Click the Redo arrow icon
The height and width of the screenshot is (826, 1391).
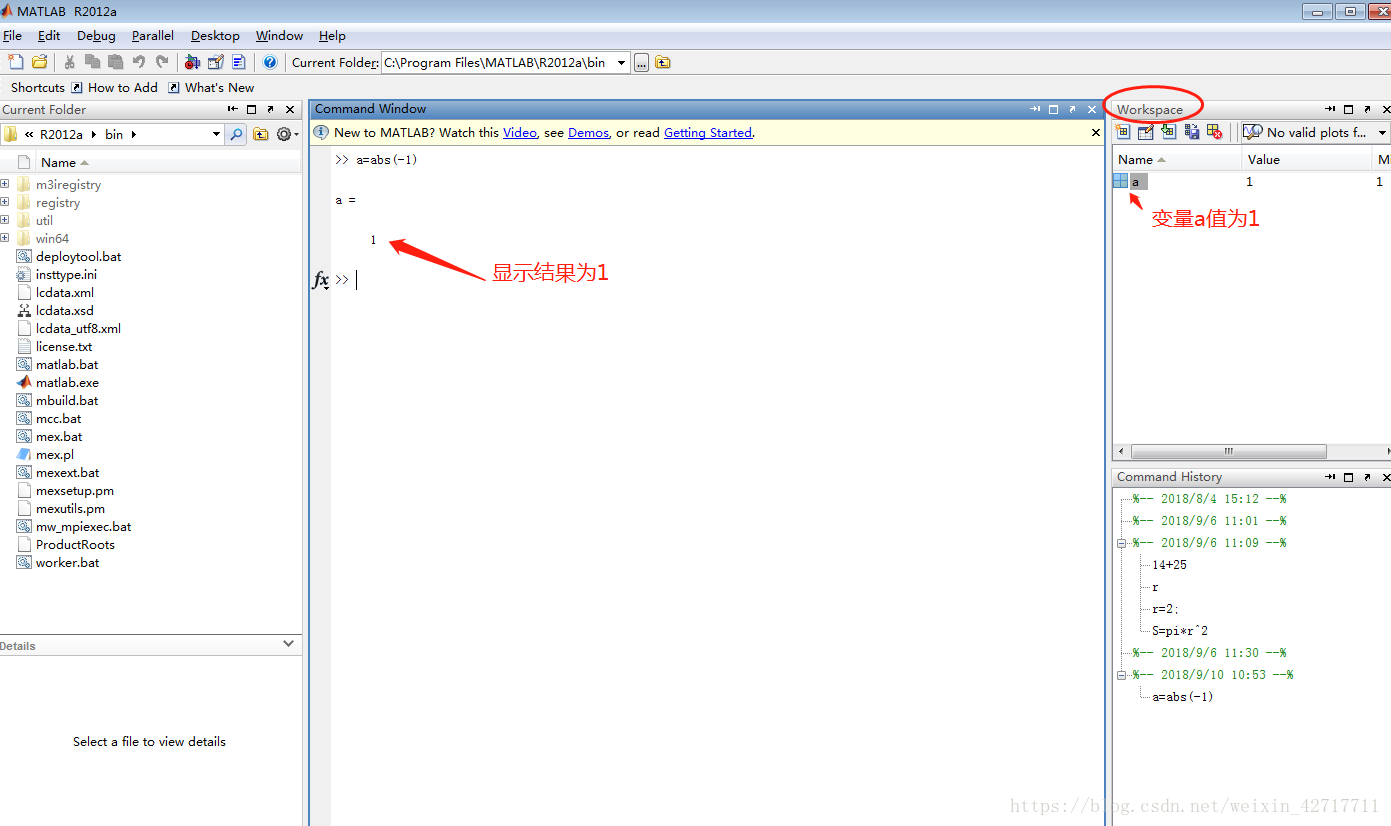(162, 62)
